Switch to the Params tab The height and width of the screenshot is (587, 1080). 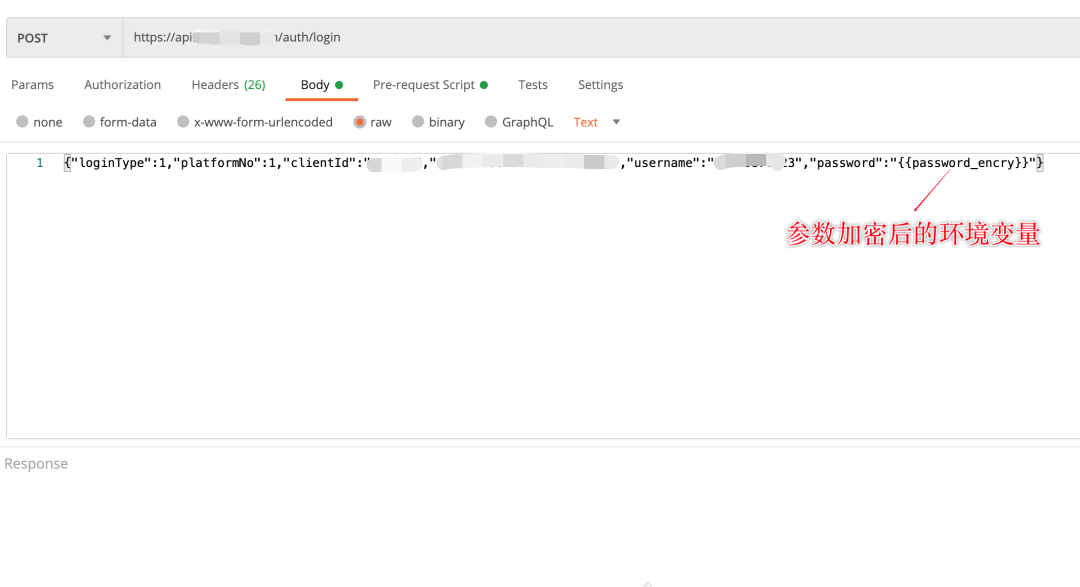32,85
